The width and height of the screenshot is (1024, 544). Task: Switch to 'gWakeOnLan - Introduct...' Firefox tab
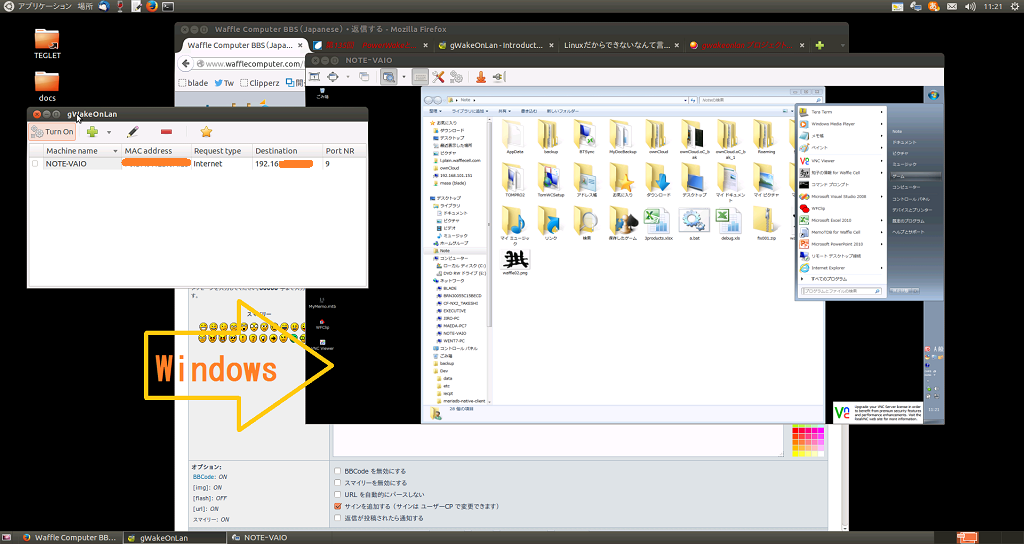(x=496, y=45)
